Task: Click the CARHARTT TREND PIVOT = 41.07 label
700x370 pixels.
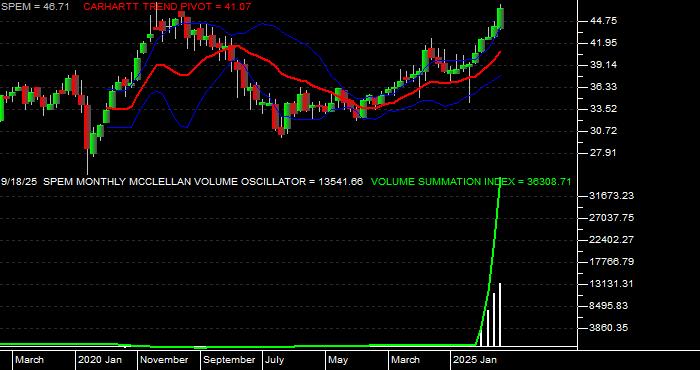Action: 167,7
